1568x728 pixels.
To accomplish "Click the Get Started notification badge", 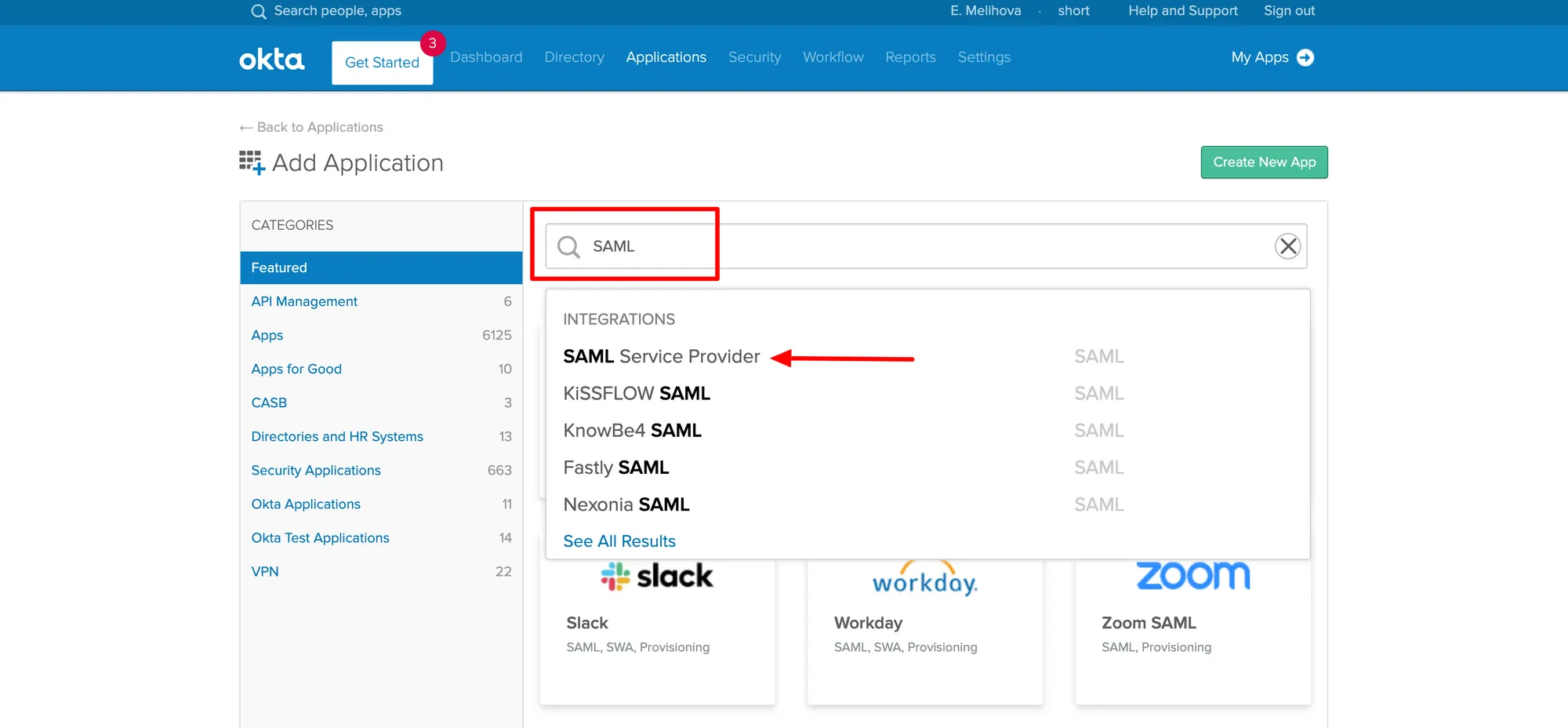I will tap(433, 43).
